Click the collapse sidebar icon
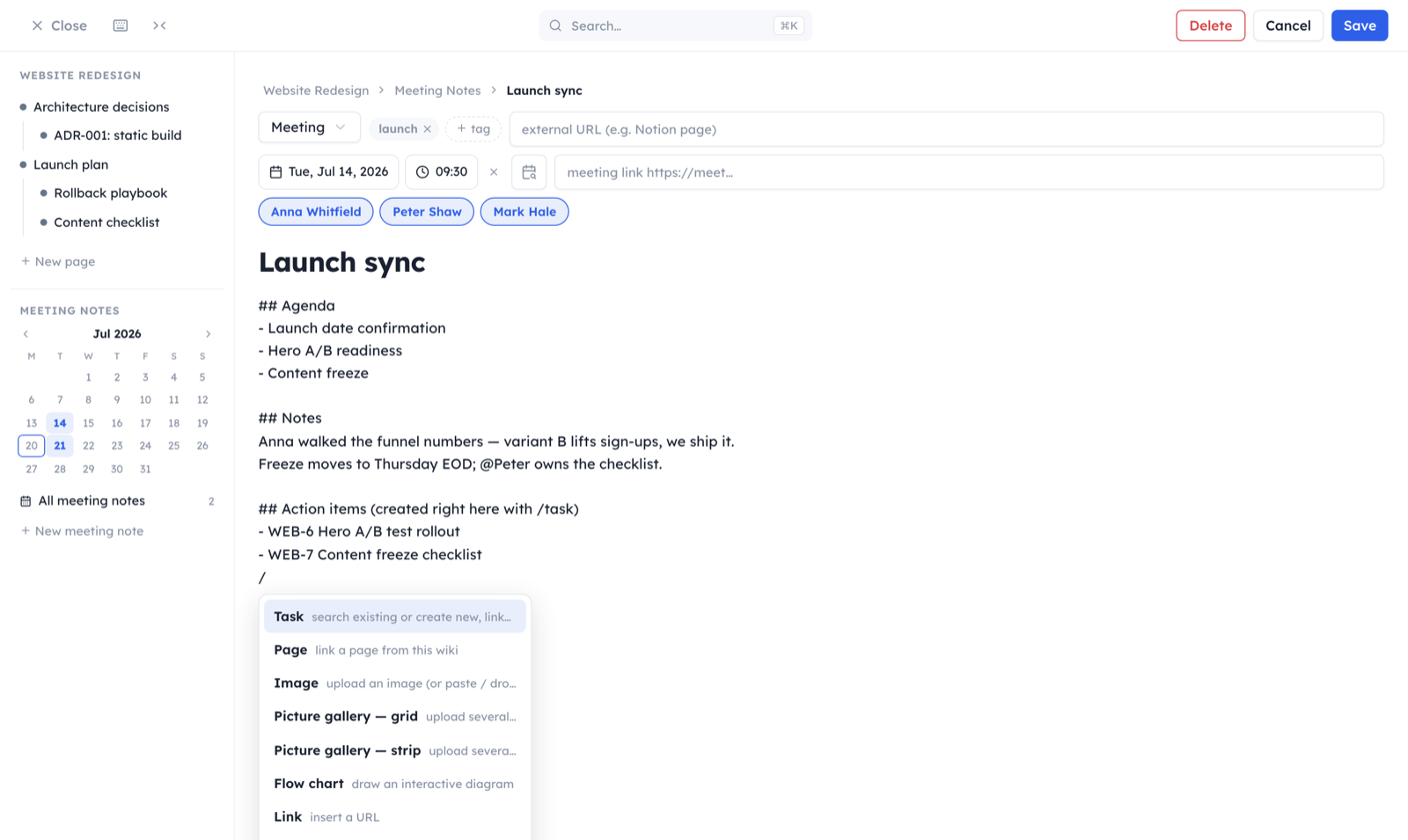 (159, 26)
